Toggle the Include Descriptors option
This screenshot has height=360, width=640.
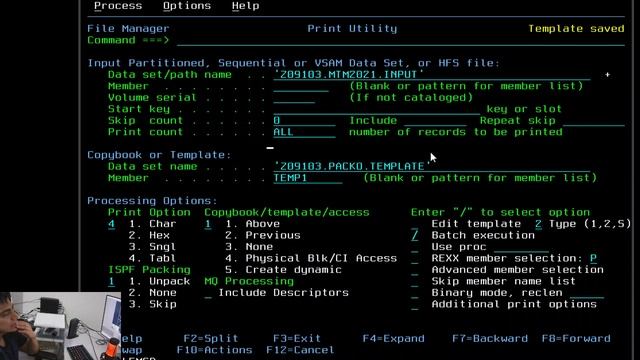coord(208,293)
